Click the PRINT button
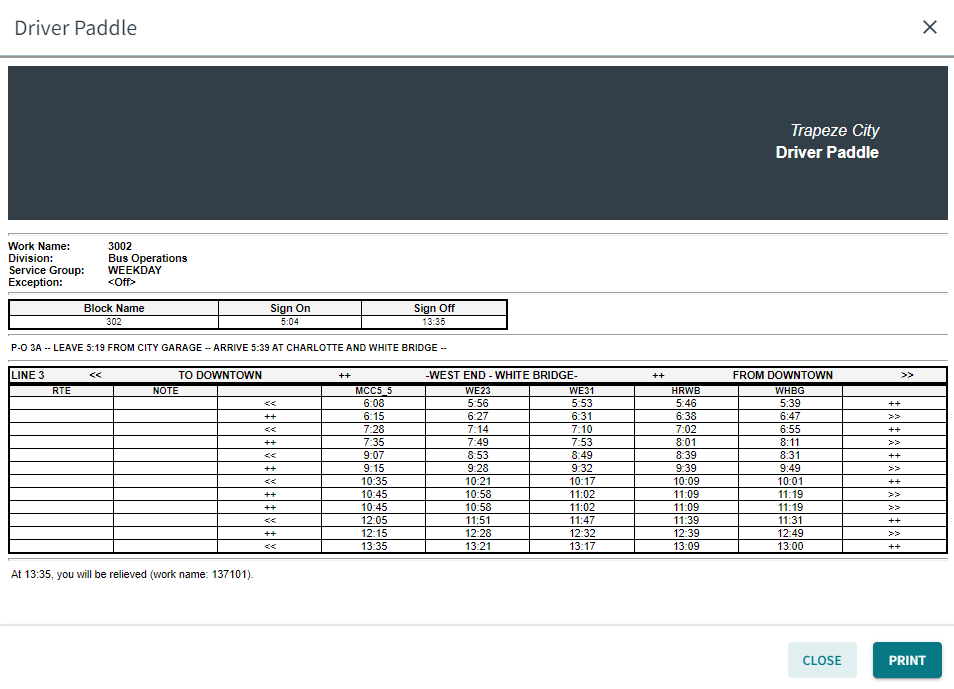 pos(907,660)
